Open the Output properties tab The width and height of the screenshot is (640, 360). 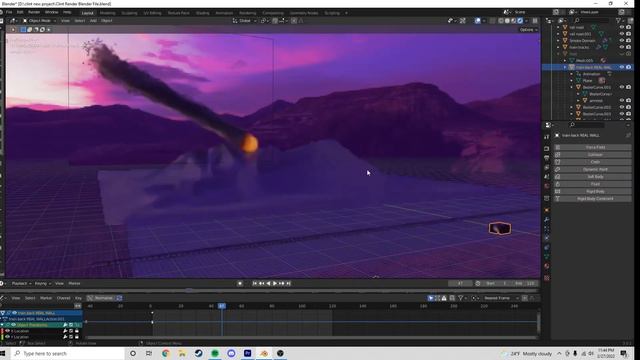pyautogui.click(x=547, y=158)
